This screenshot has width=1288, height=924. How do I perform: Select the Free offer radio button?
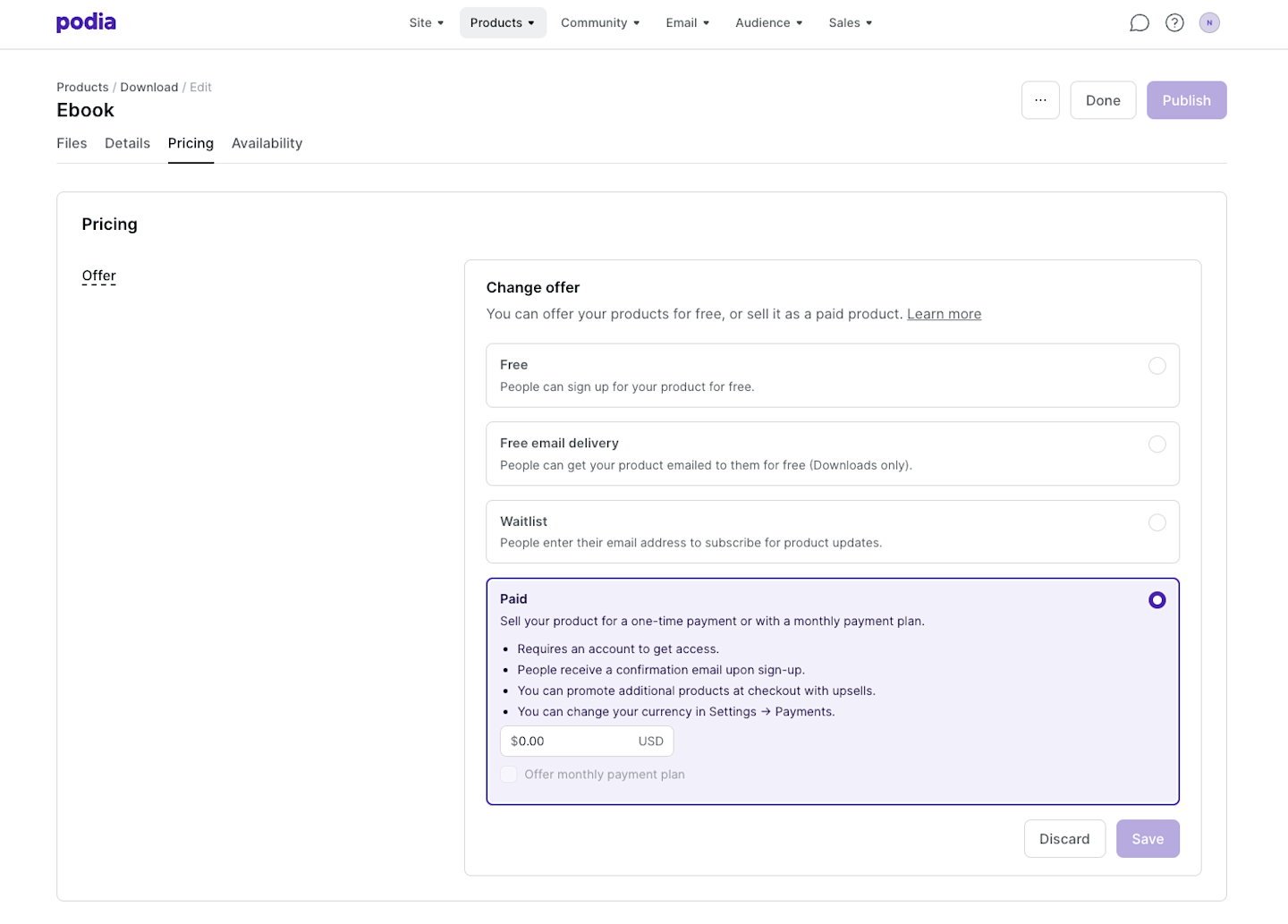pyautogui.click(x=1157, y=366)
